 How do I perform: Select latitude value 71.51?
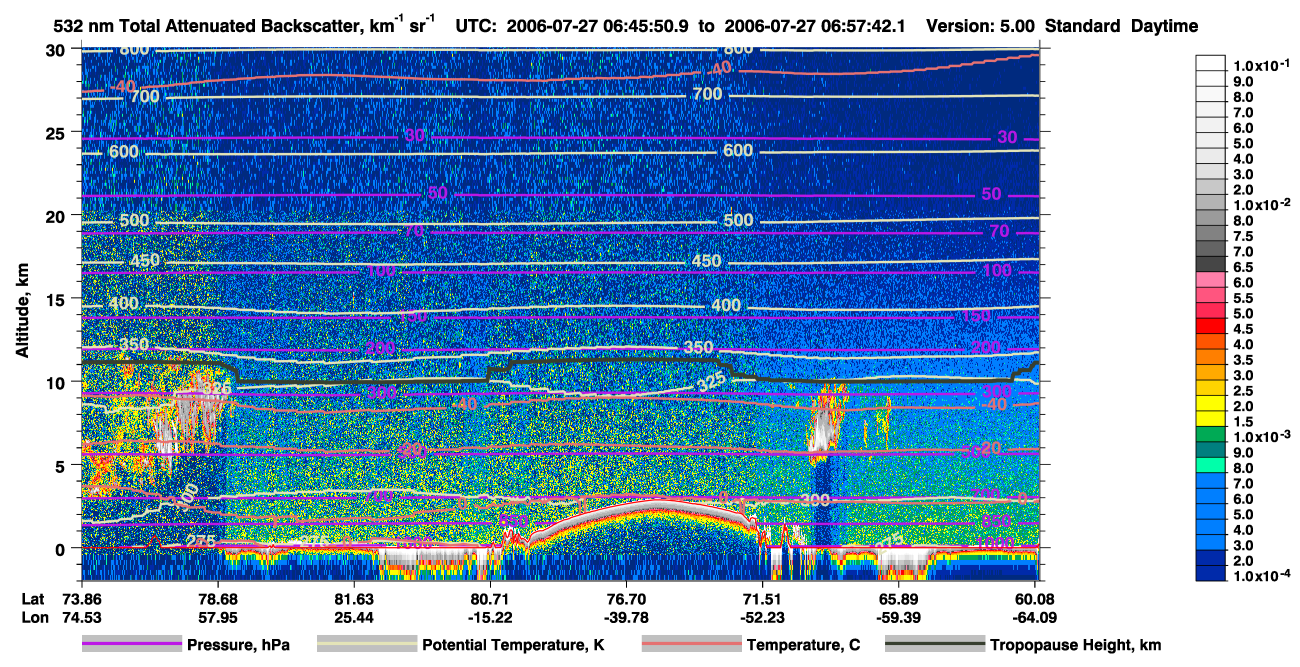763,599
